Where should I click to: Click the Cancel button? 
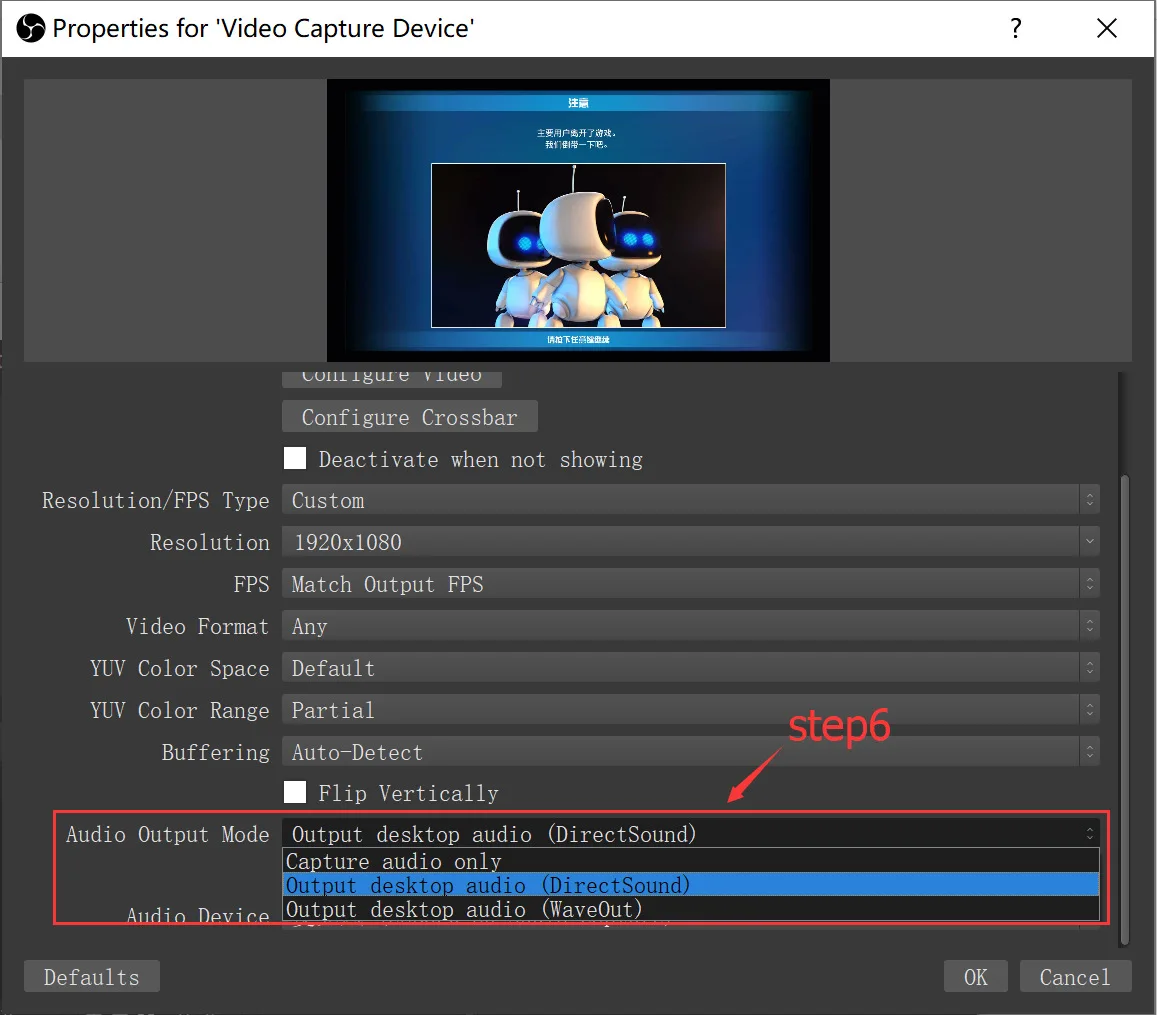pyautogui.click(x=1075, y=977)
